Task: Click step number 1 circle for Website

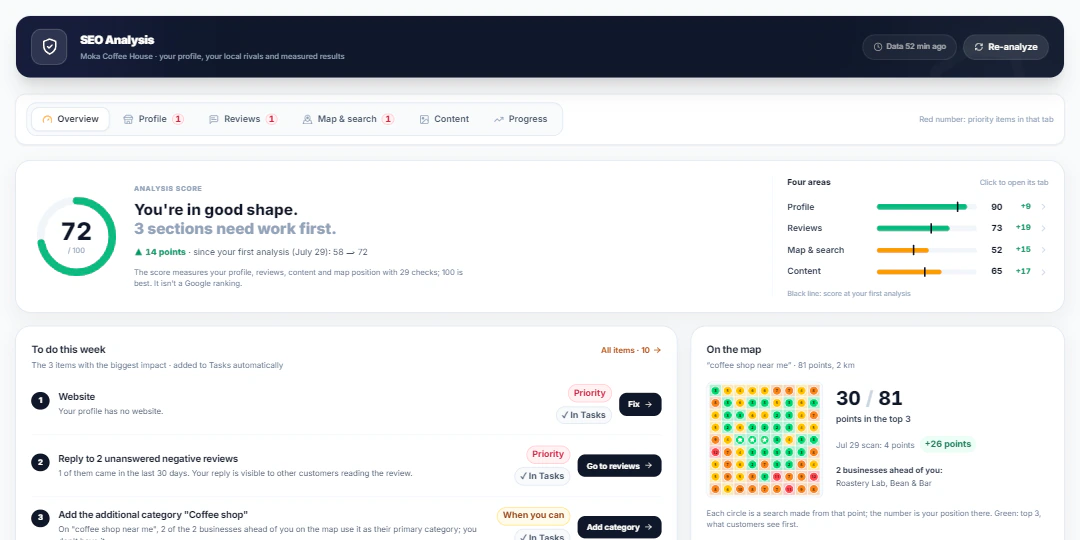Action: coord(41,401)
